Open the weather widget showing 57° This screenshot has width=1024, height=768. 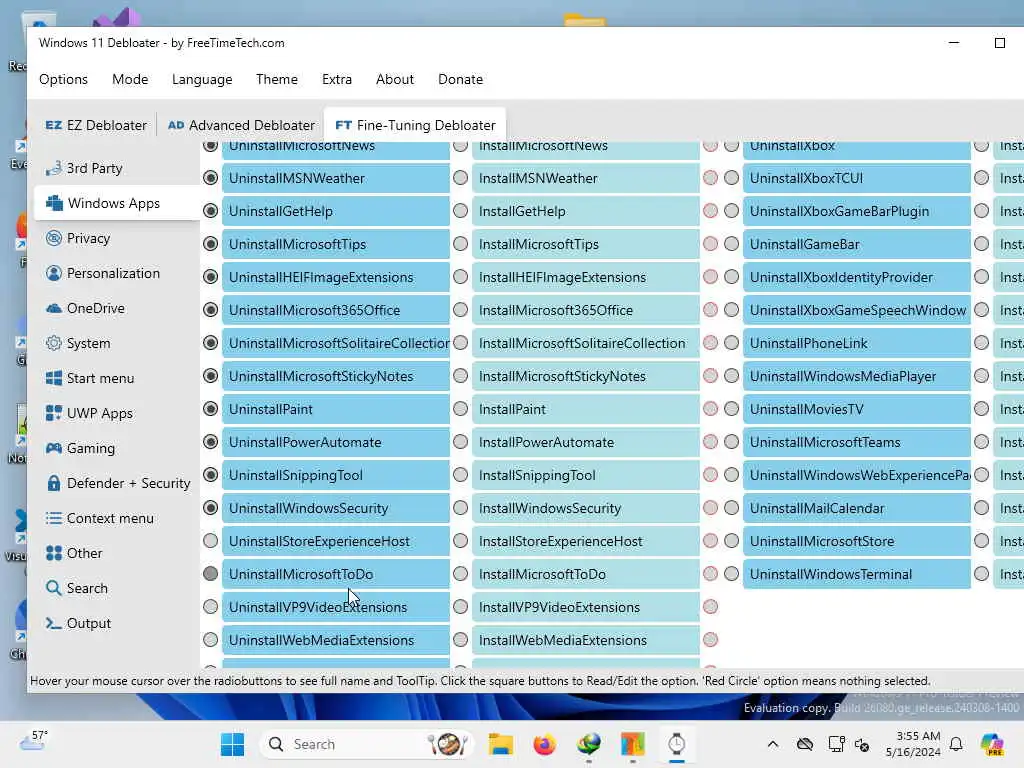tap(33, 741)
